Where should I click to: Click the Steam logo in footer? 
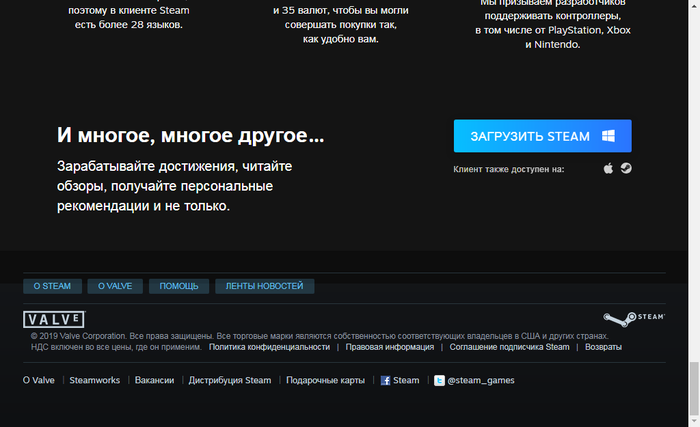tap(634, 318)
